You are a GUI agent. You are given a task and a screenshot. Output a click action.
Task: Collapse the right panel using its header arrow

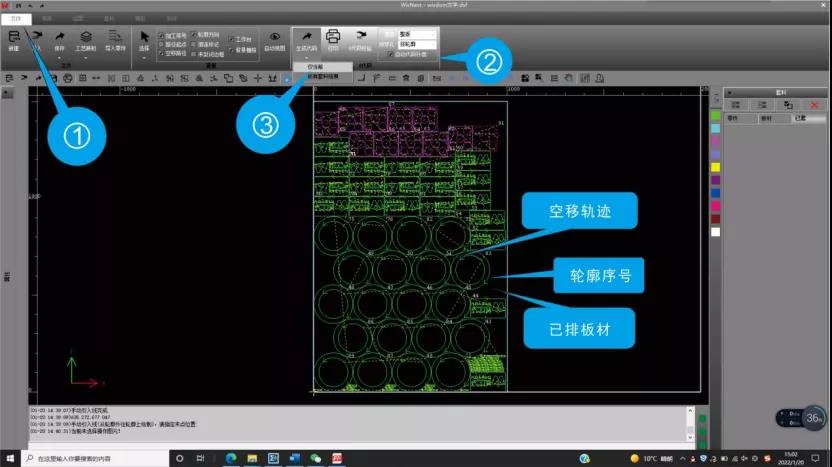click(x=730, y=92)
